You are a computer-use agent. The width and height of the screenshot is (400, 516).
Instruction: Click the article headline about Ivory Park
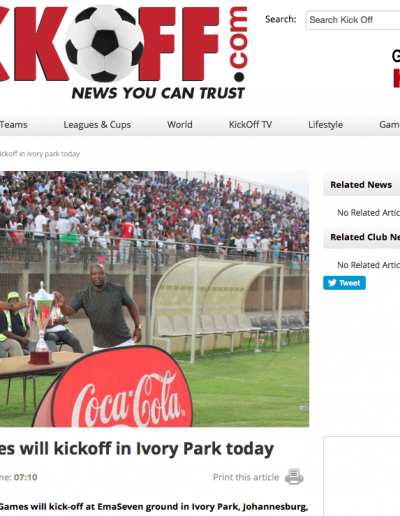click(137, 449)
